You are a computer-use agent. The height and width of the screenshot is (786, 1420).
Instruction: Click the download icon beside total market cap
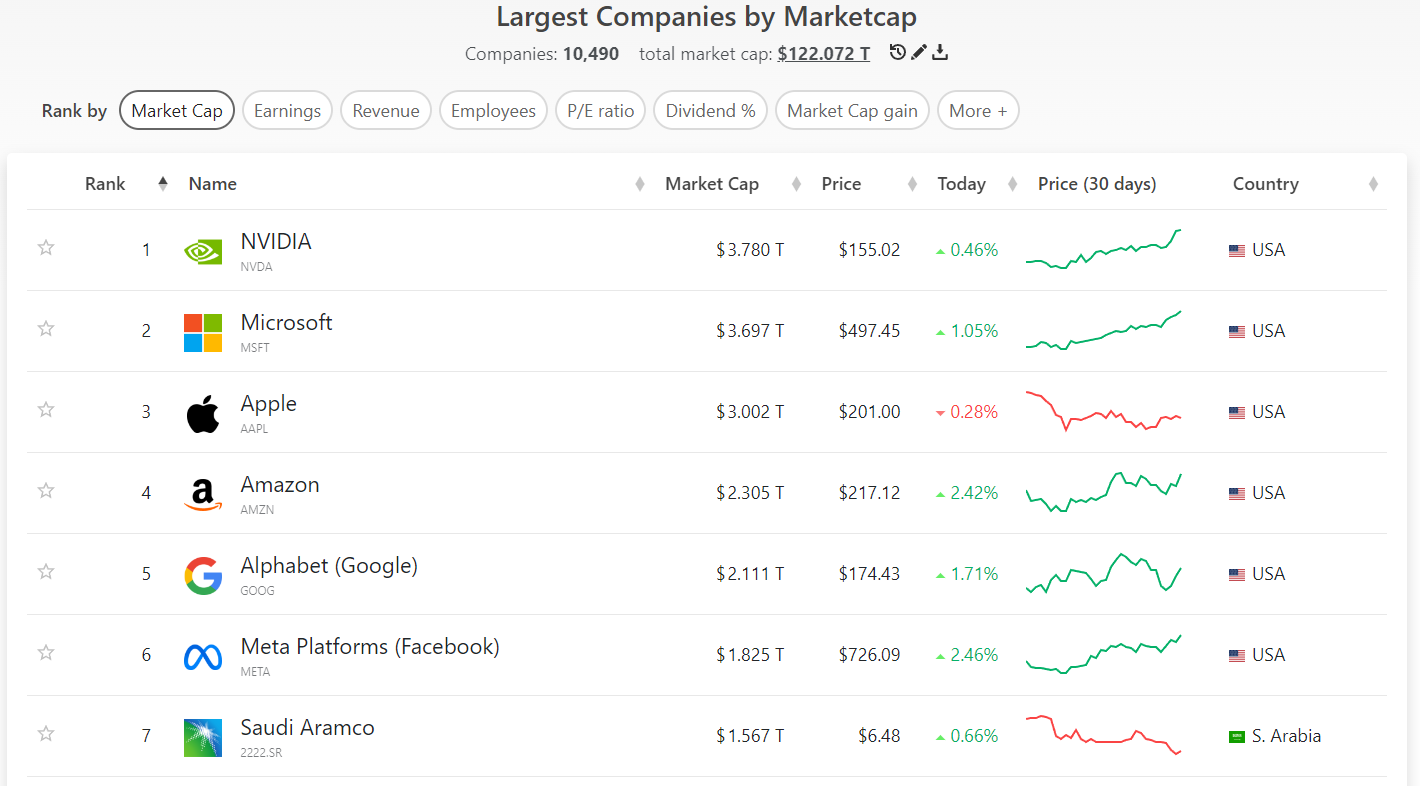pos(940,52)
